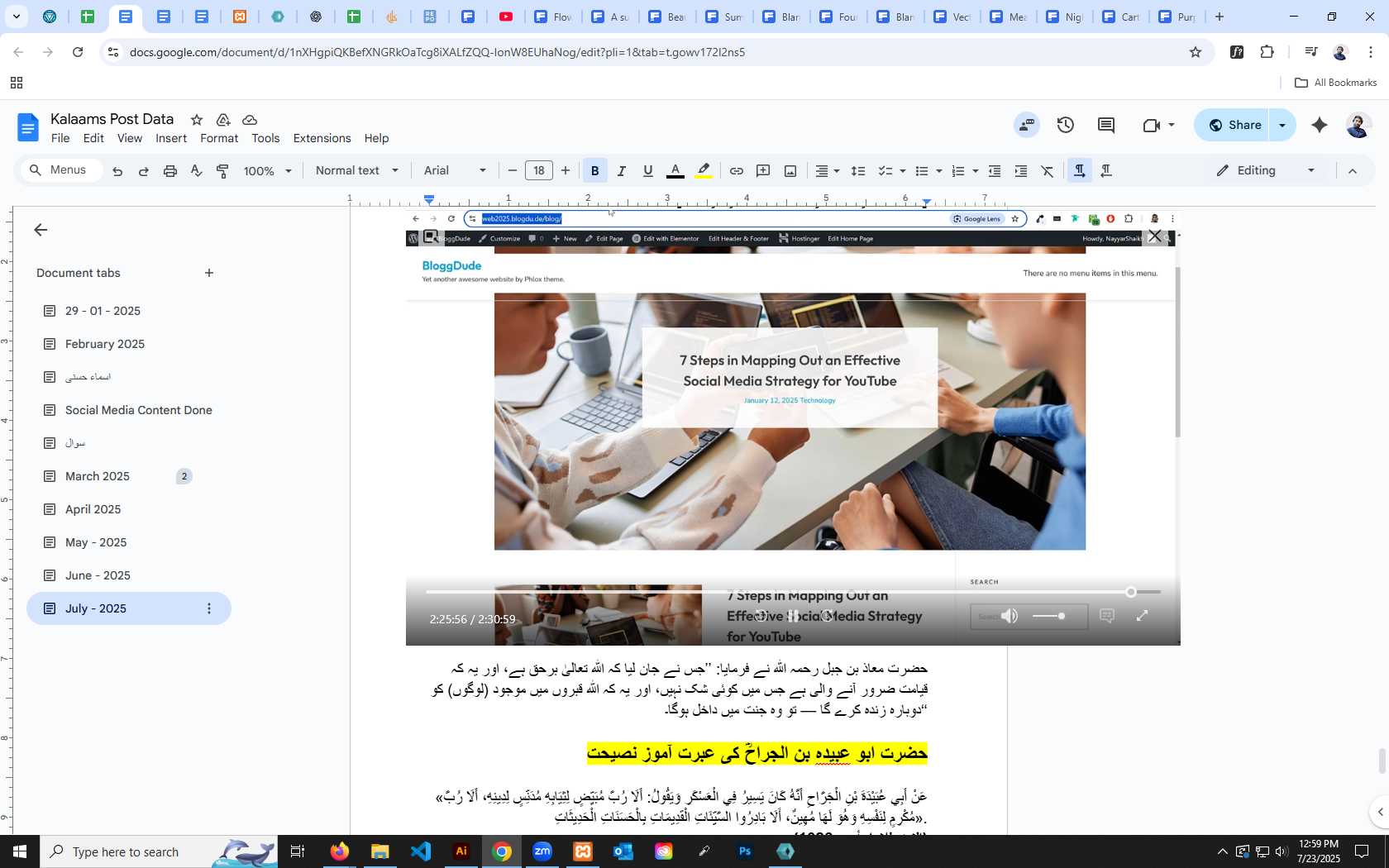Click the Insert link icon
This screenshot has height=868, width=1389.
click(736, 171)
